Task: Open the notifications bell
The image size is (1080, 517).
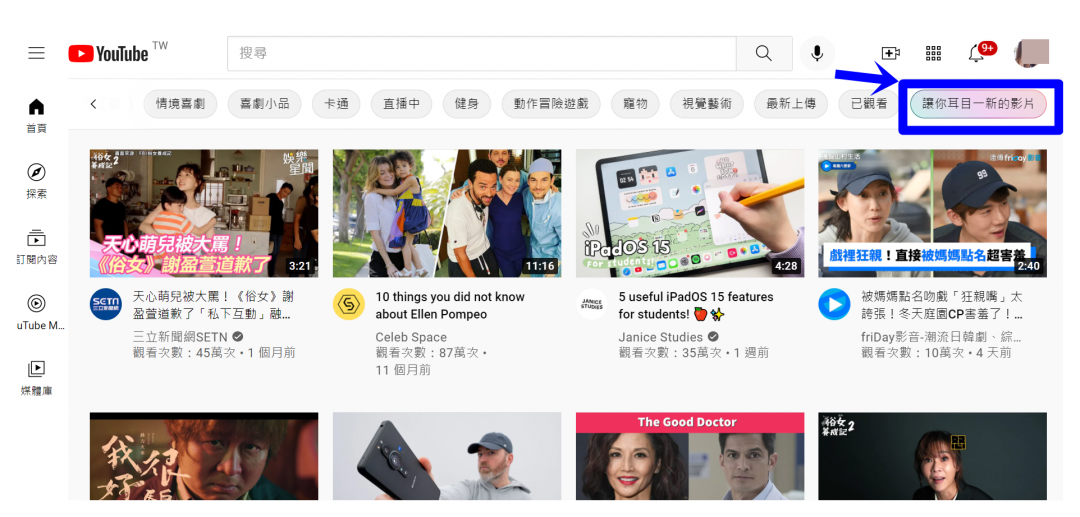Action: click(x=976, y=53)
